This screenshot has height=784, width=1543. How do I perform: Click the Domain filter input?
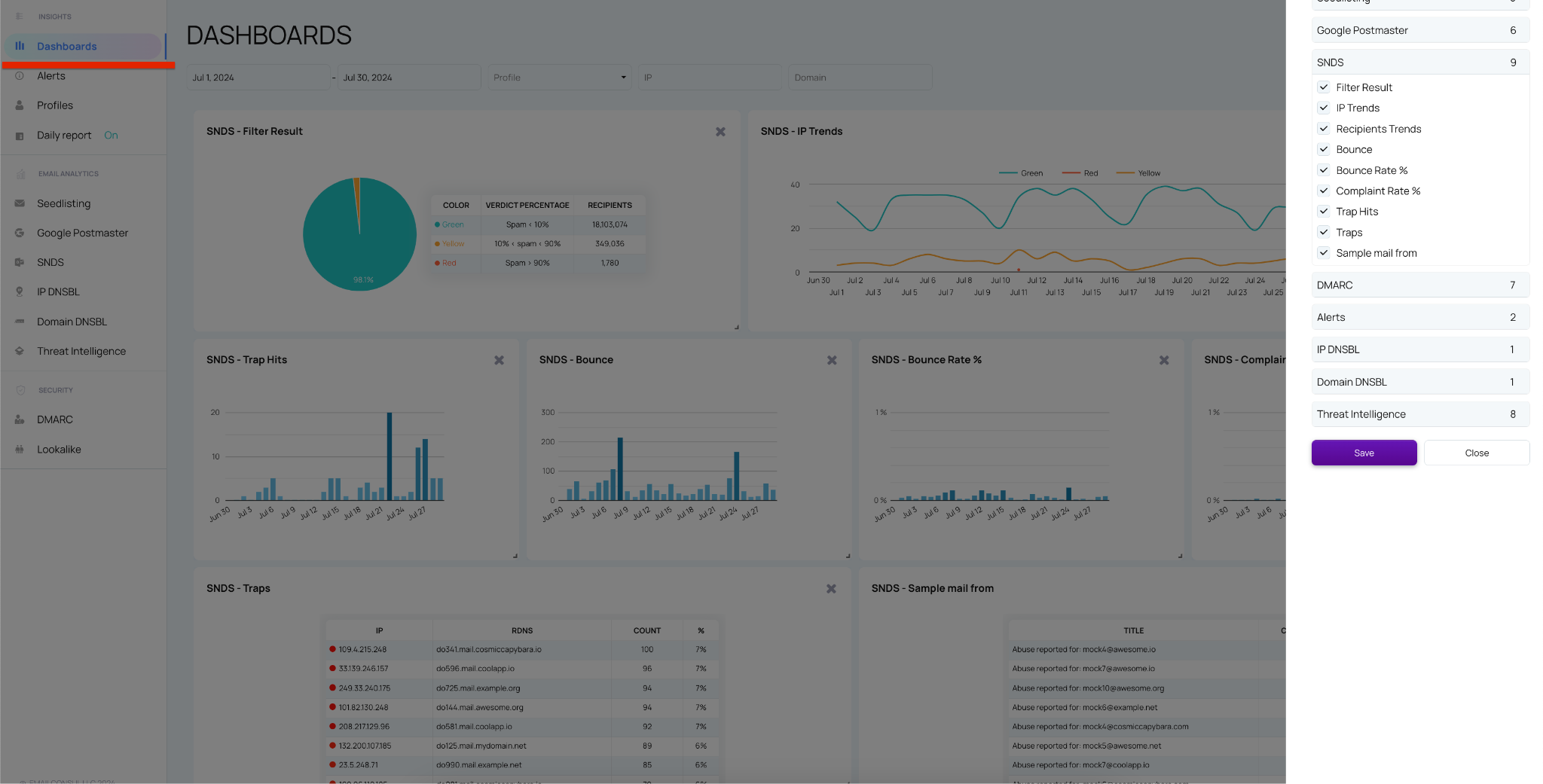860,78
